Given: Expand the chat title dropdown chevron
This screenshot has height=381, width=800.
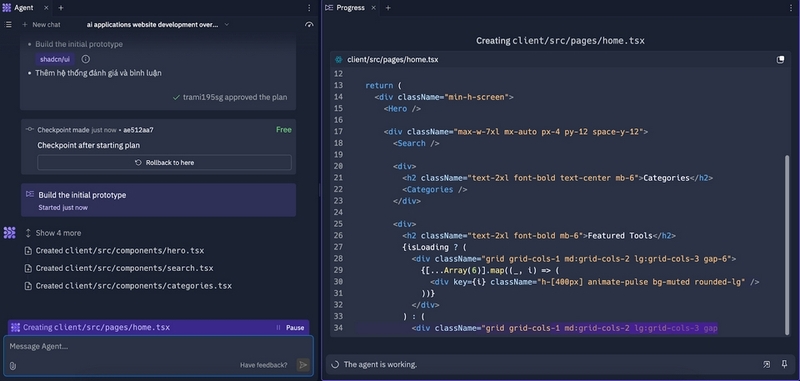Looking at the screenshot, I should [x=227, y=24].
